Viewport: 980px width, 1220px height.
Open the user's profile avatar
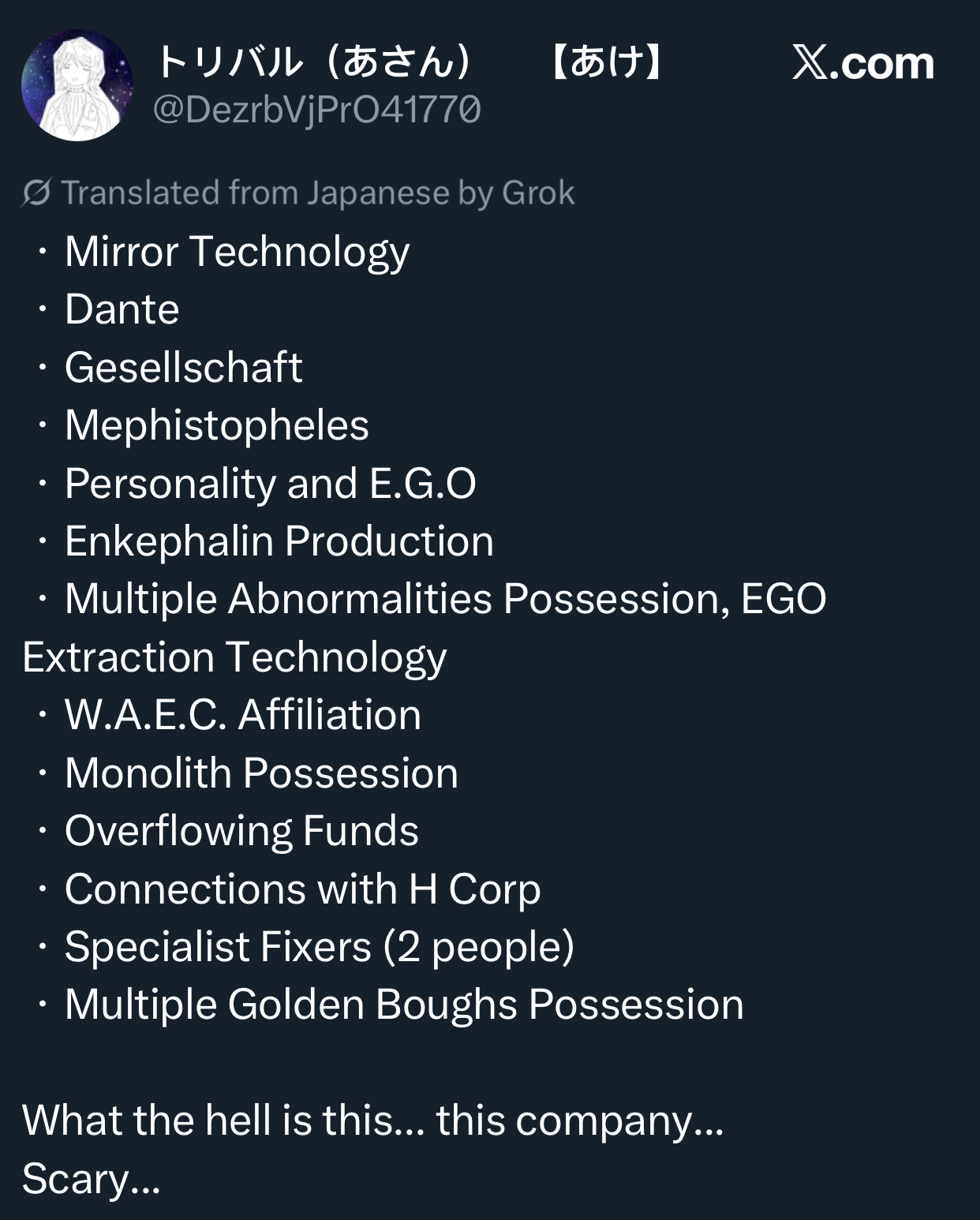[77, 85]
